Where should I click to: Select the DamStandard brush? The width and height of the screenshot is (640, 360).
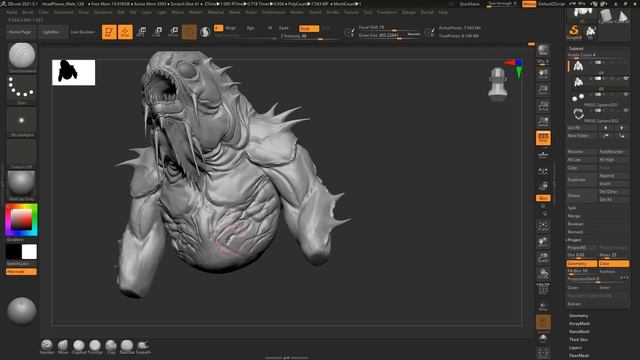click(127, 347)
